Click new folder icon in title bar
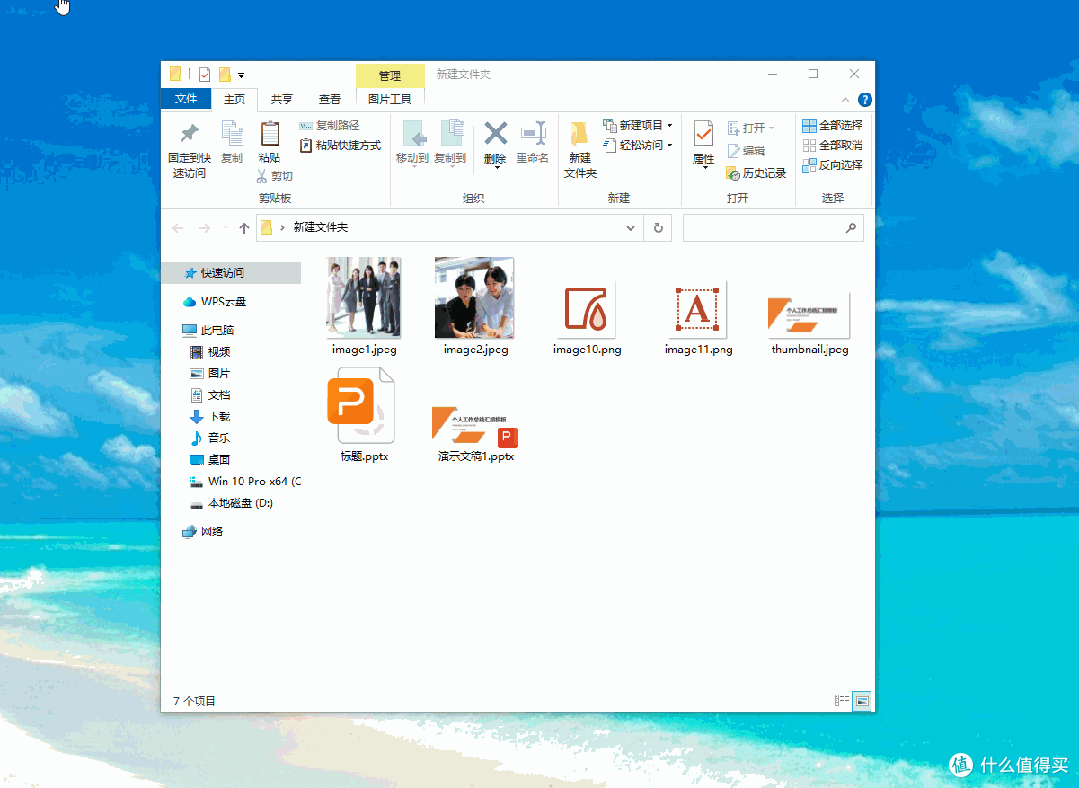Image resolution: width=1079 pixels, height=788 pixels. point(225,74)
